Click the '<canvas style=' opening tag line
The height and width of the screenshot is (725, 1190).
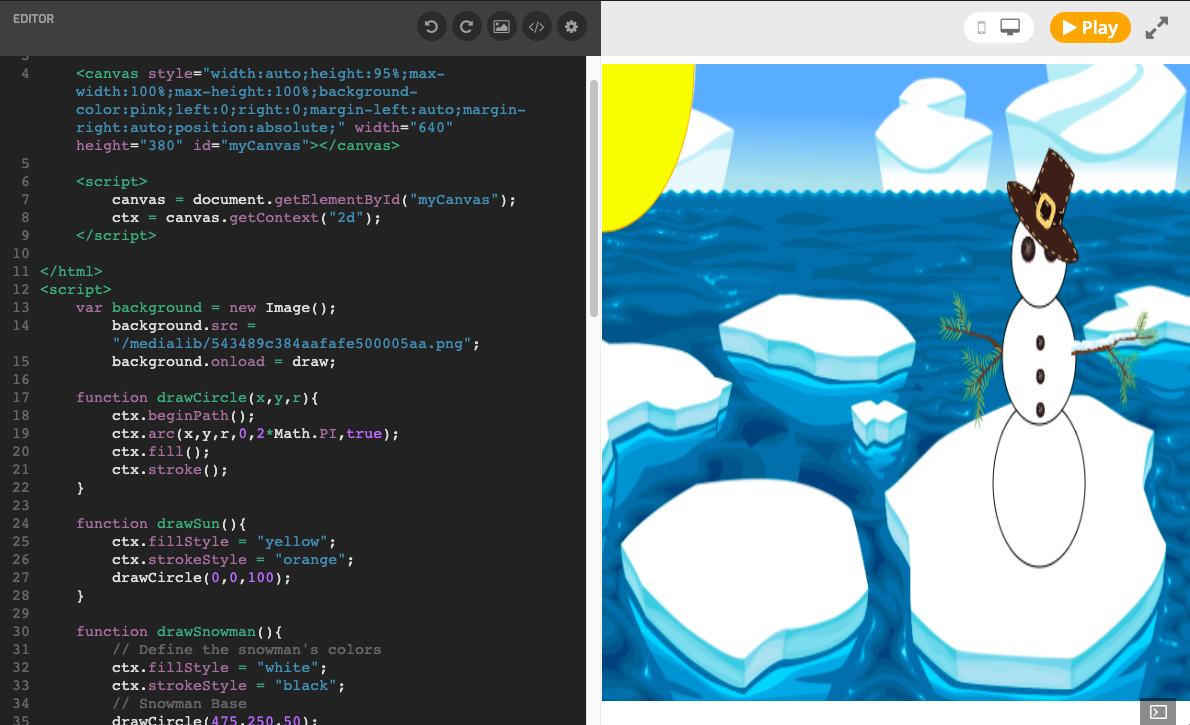tap(260, 74)
